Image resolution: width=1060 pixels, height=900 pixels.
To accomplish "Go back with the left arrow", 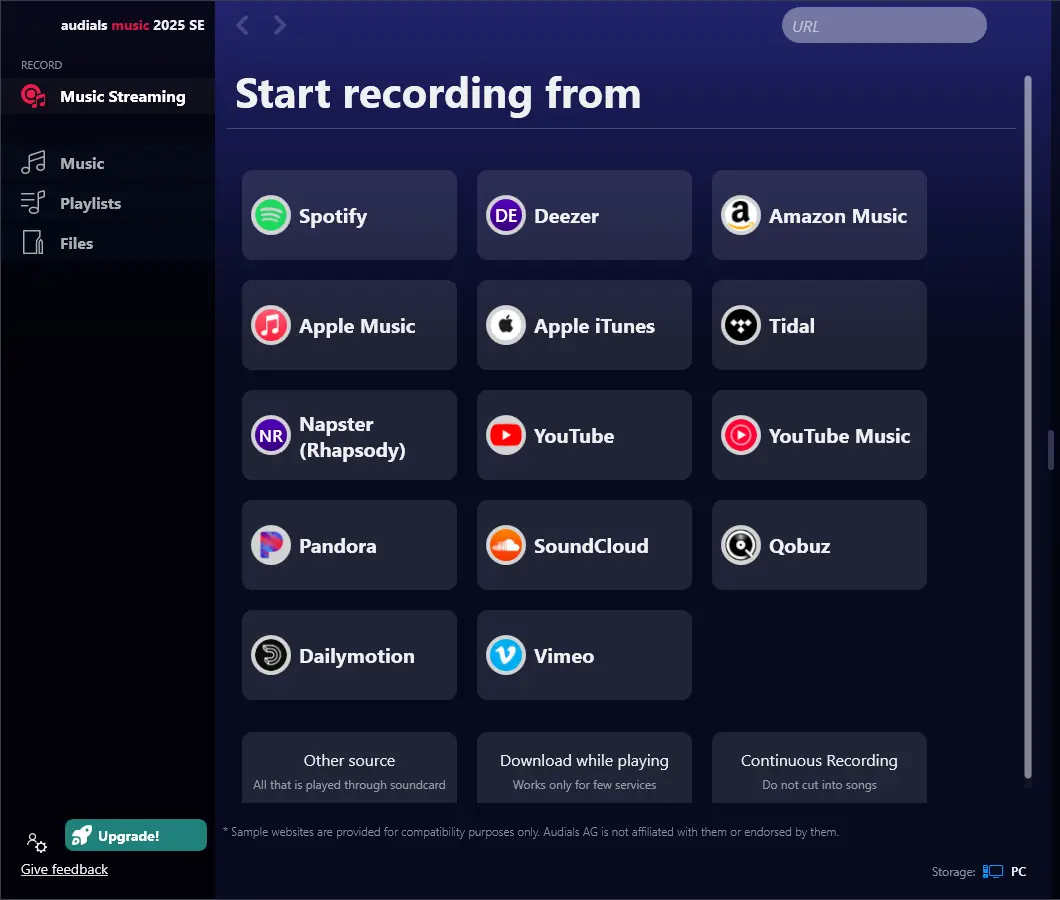I will [x=242, y=25].
